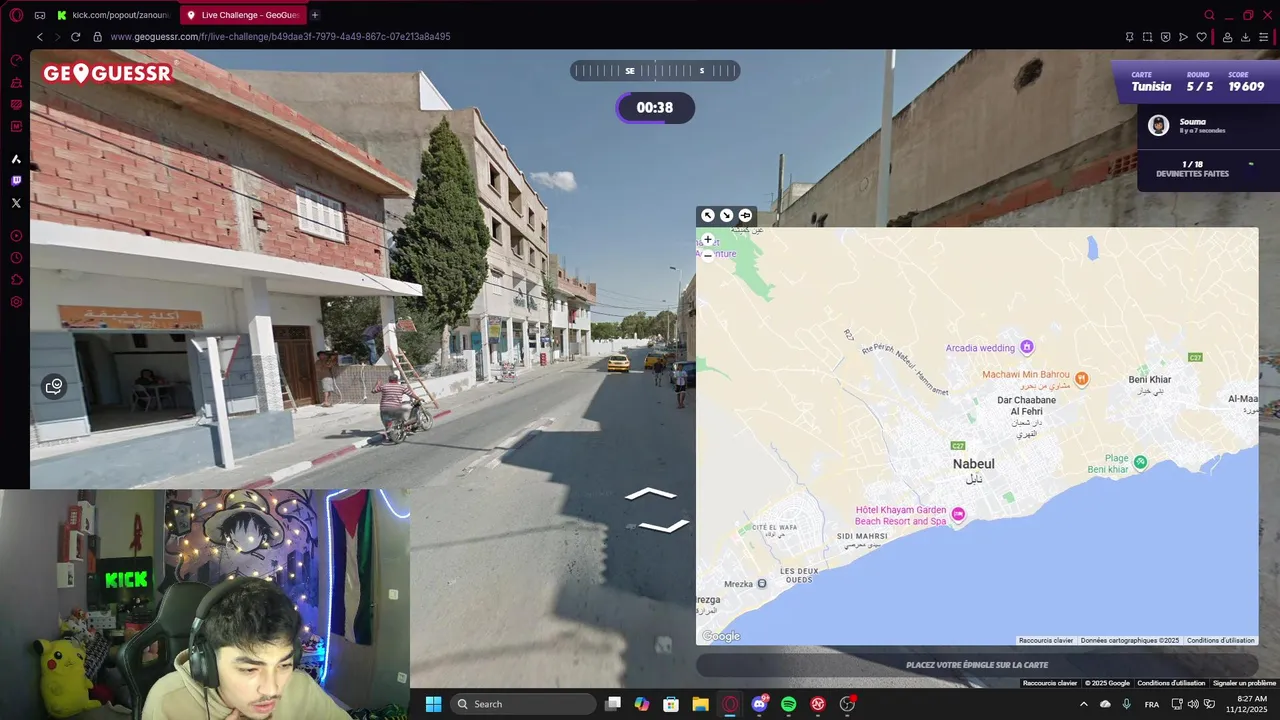The image size is (1280, 720).
Task: Click the Placez votre épingle button
Action: click(x=977, y=665)
